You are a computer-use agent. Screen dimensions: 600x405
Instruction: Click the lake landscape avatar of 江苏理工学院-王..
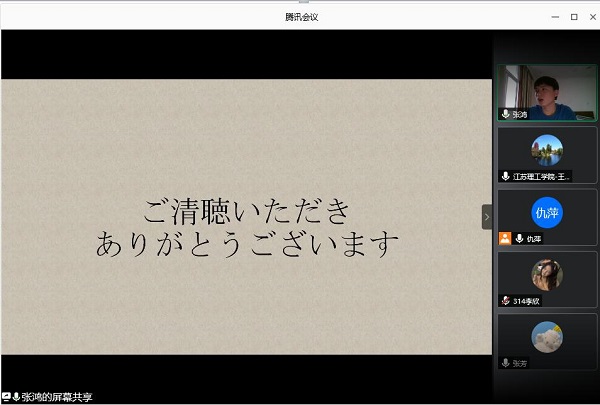click(x=547, y=150)
